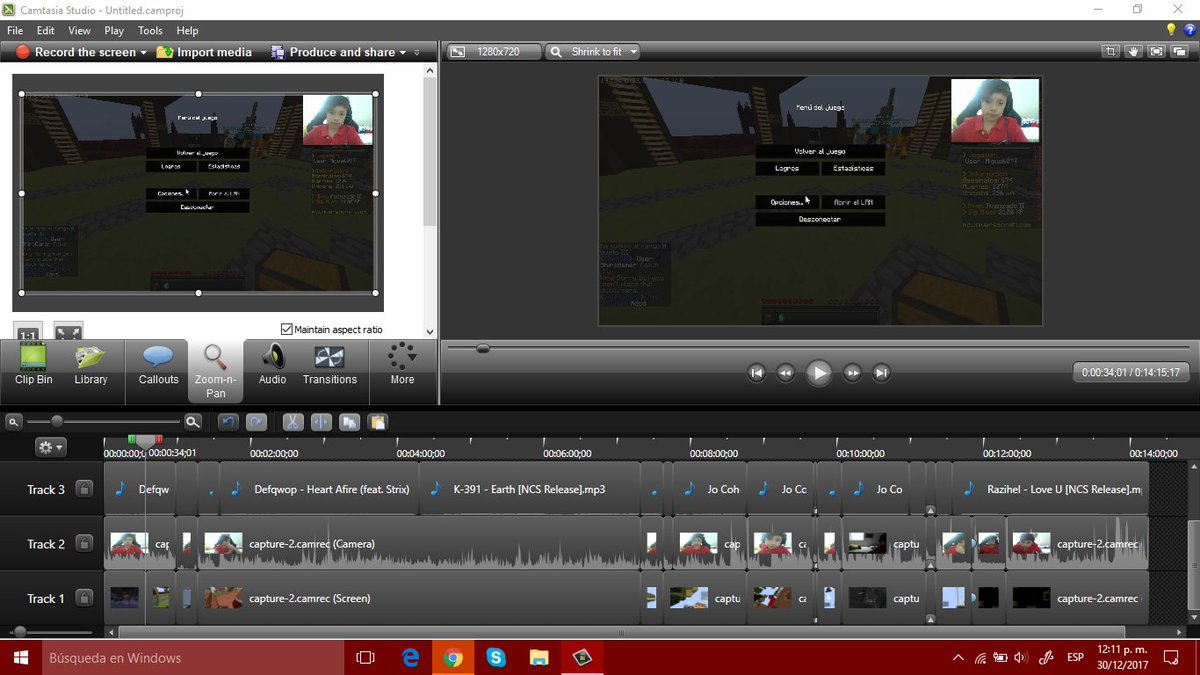Toggle the lock on Track 2
Image resolution: width=1200 pixels, height=675 pixels.
pyautogui.click(x=84, y=544)
